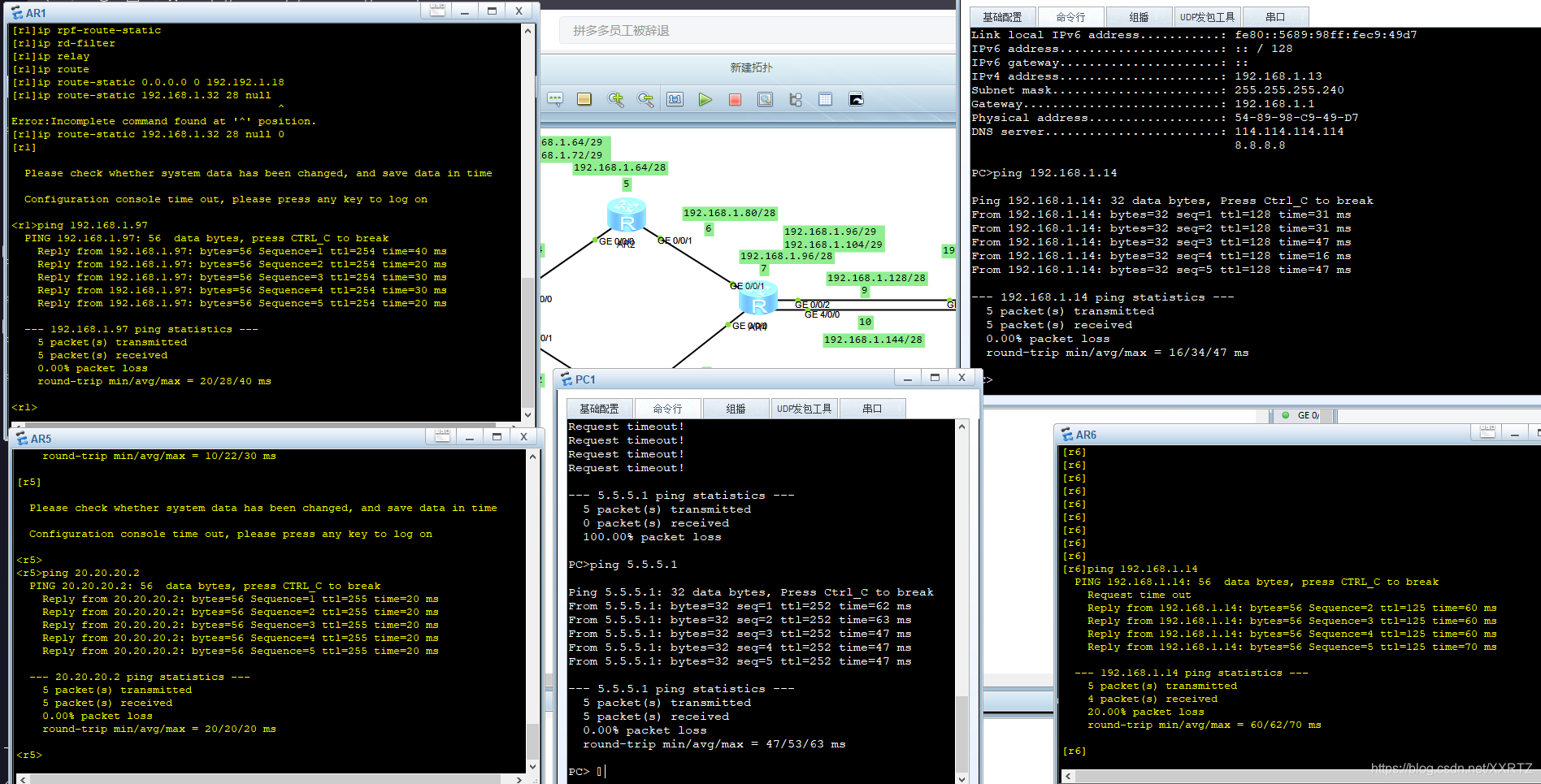Click the AR1 window title bar dock icon
Viewport: 1541px width, 784px height.
coord(437,11)
